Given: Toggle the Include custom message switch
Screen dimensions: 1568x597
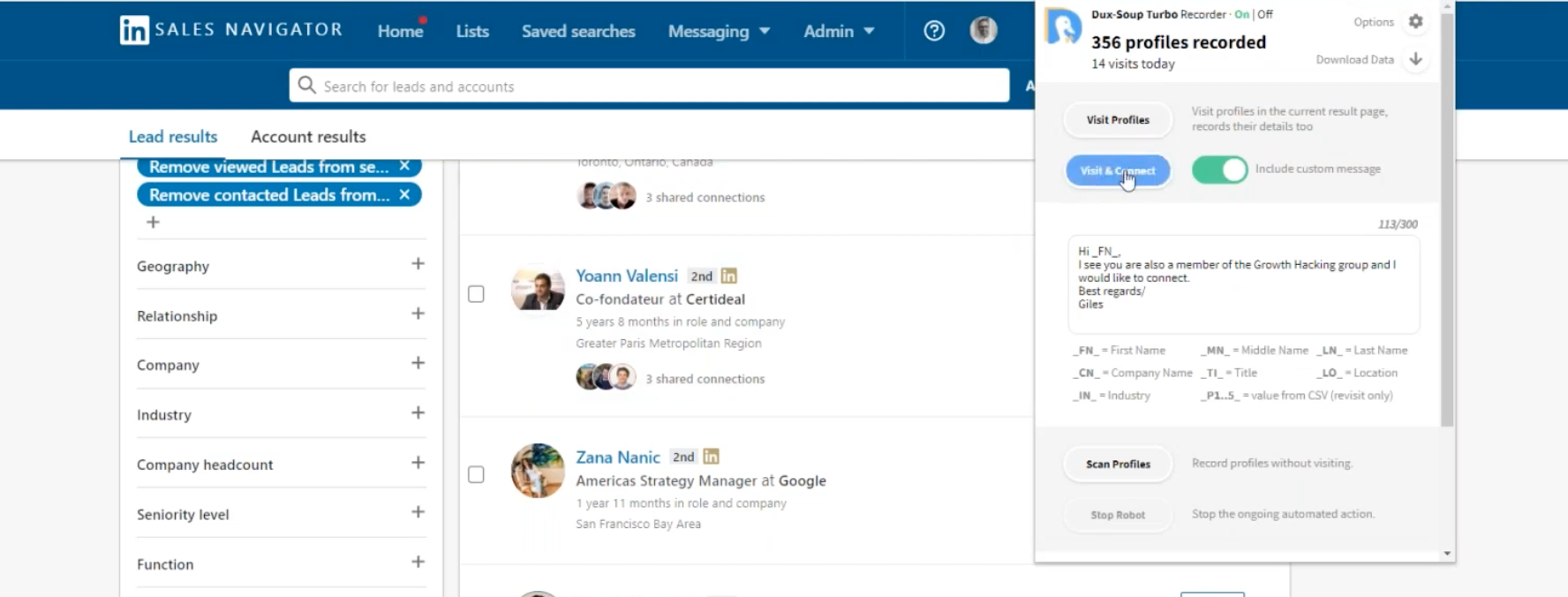Looking at the screenshot, I should [1219, 170].
